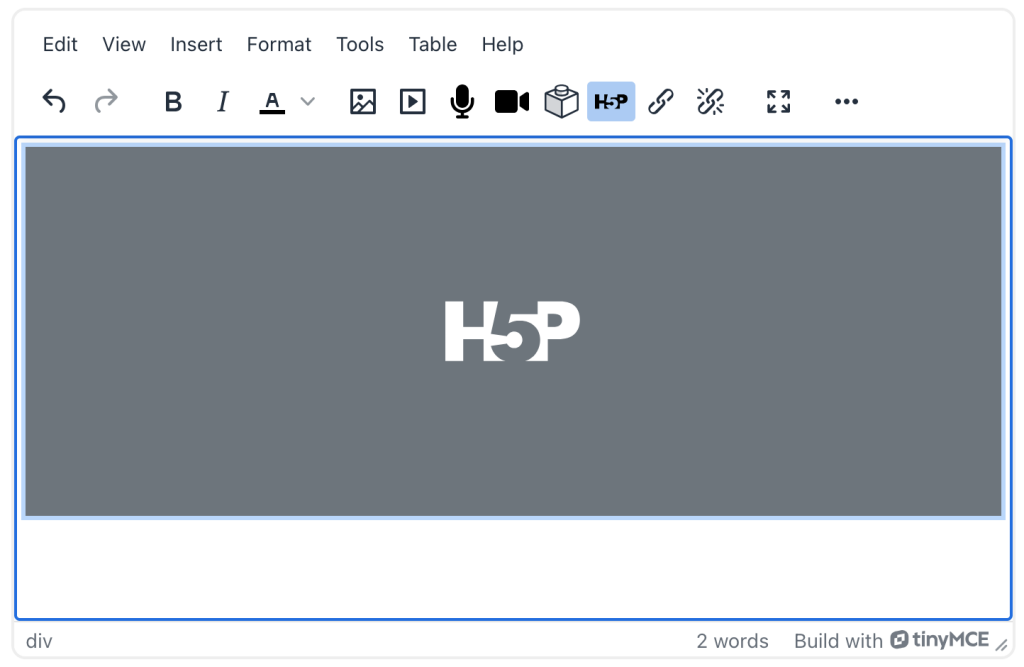Toggle Italic formatting
1024x667 pixels.
coord(223,101)
